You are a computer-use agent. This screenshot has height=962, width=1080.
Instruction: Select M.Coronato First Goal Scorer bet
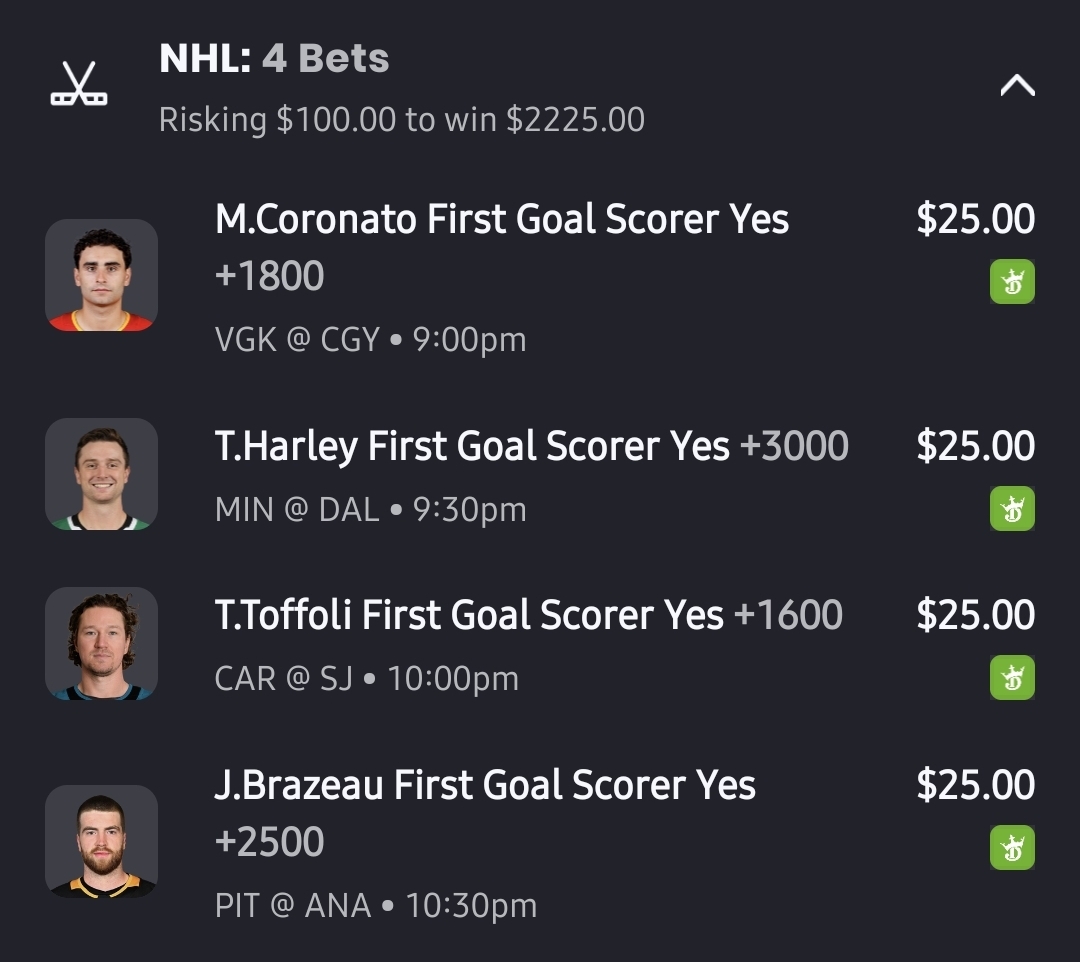pyautogui.click(x=501, y=220)
